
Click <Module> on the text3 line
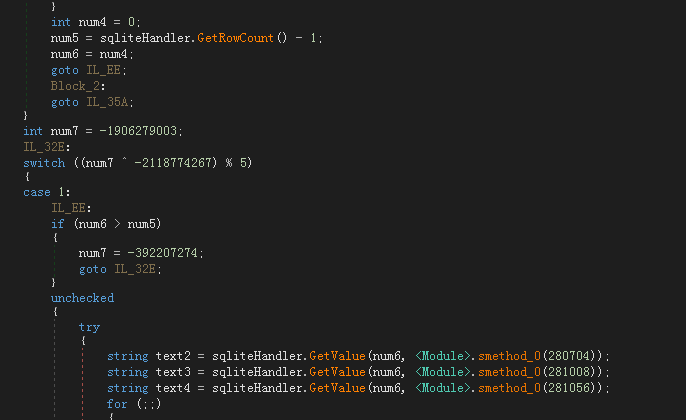click(x=443, y=372)
